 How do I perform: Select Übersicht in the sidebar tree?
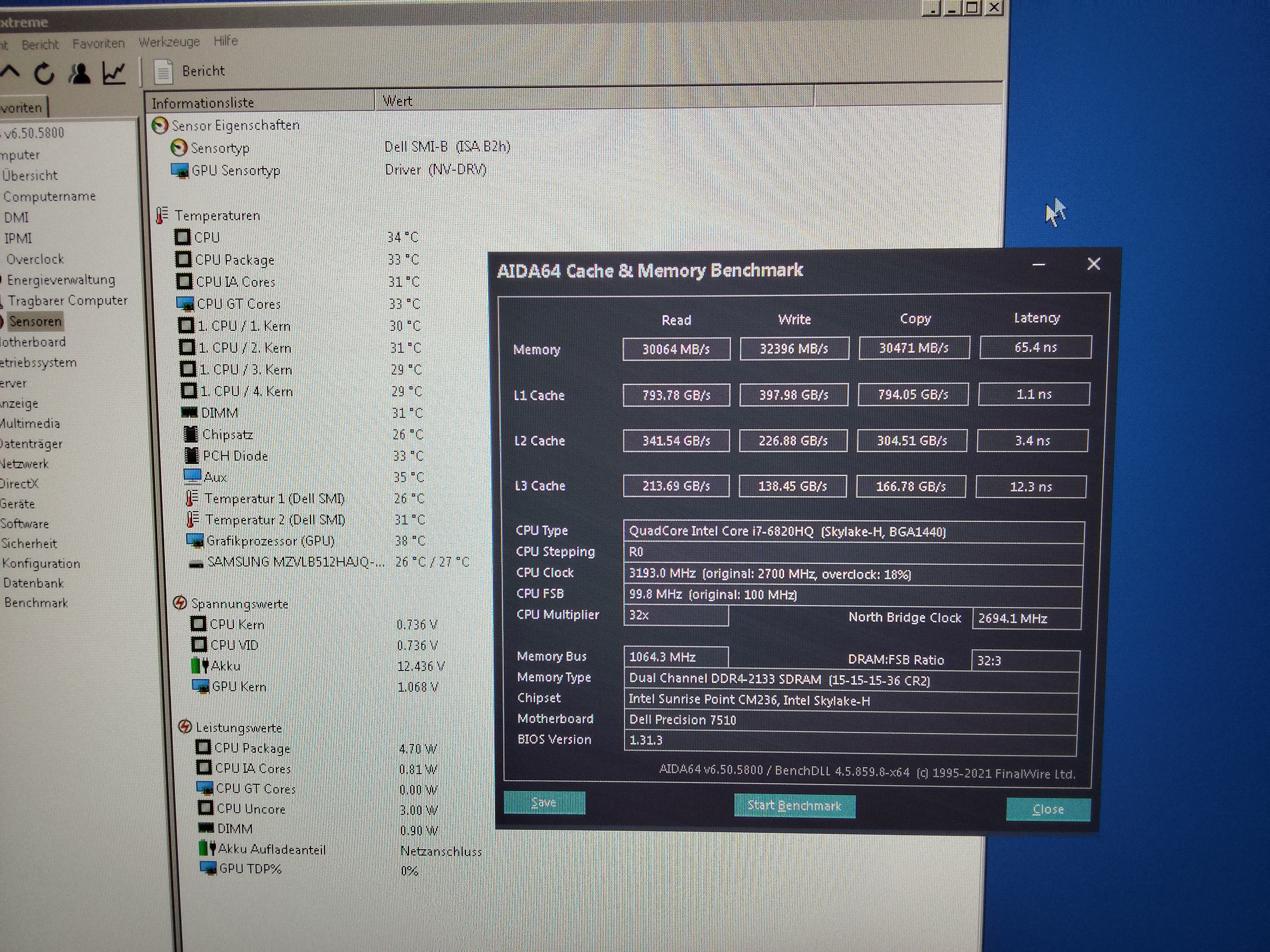point(30,175)
